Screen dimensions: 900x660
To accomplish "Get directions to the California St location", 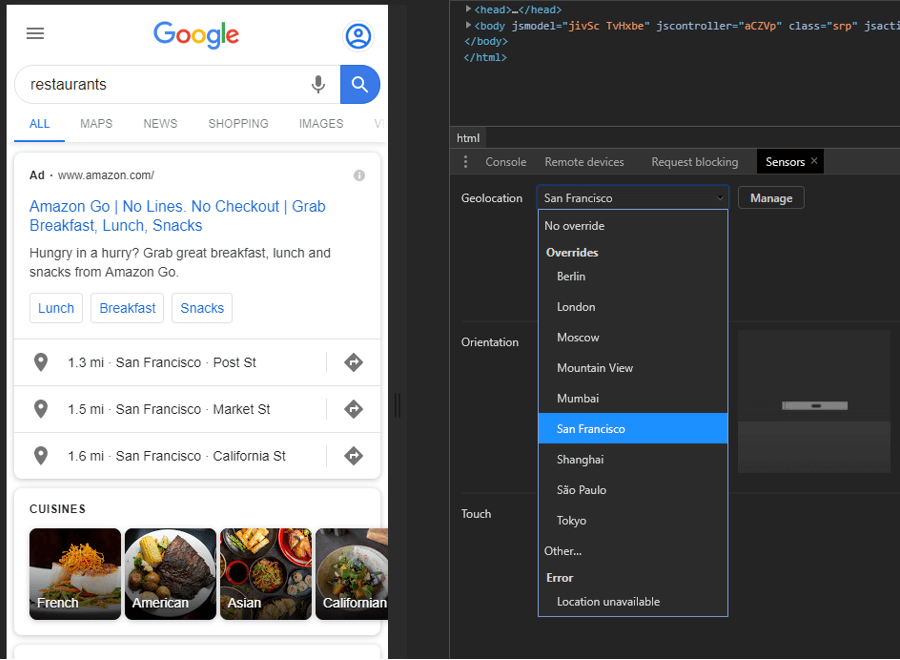I will 354,456.
